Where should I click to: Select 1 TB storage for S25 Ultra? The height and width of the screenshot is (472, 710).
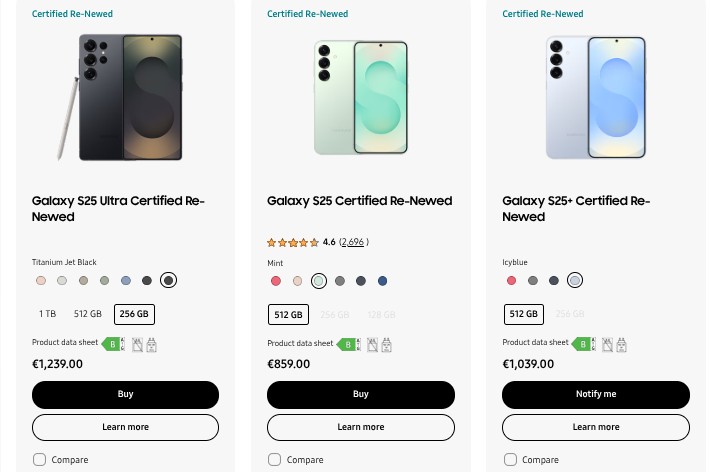47,314
